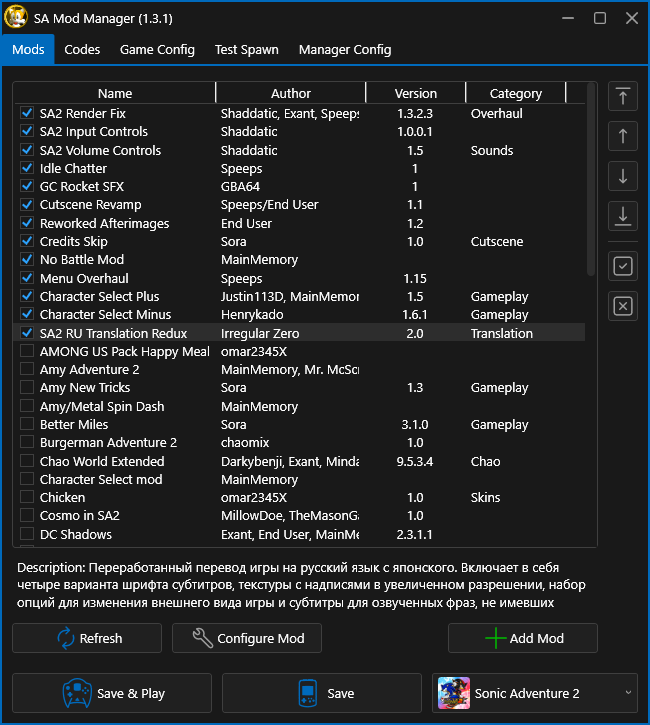Image resolution: width=650 pixels, height=725 pixels.
Task: Move selected mod to bottom of list
Action: [x=623, y=216]
